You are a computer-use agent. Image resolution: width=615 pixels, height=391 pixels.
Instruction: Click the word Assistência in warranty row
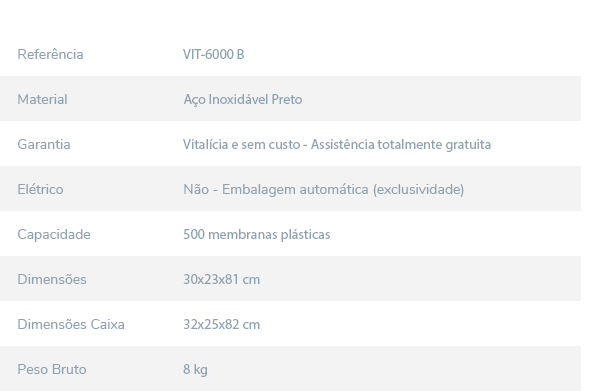pos(343,144)
